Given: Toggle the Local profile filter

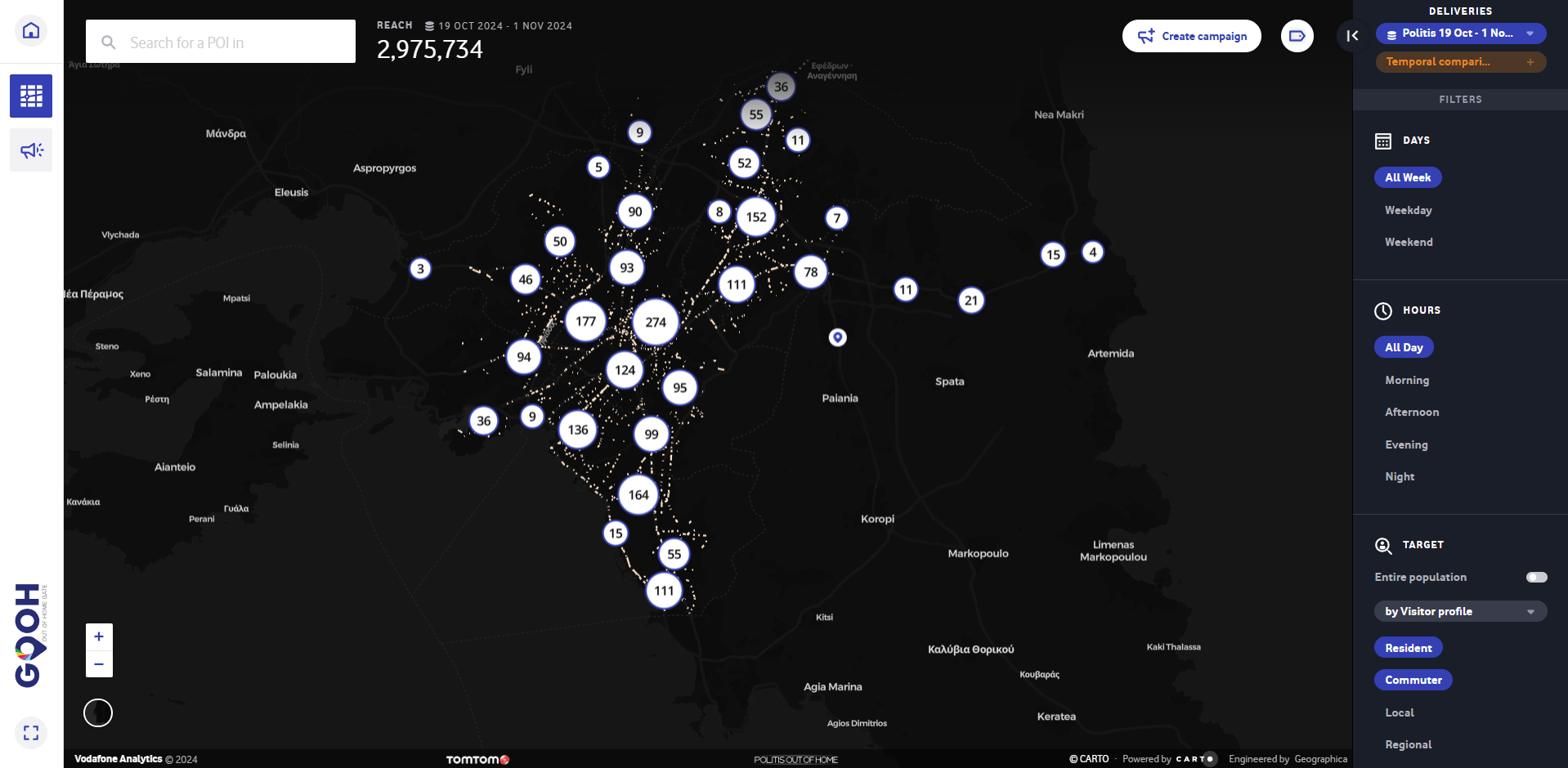Looking at the screenshot, I should [x=1400, y=712].
